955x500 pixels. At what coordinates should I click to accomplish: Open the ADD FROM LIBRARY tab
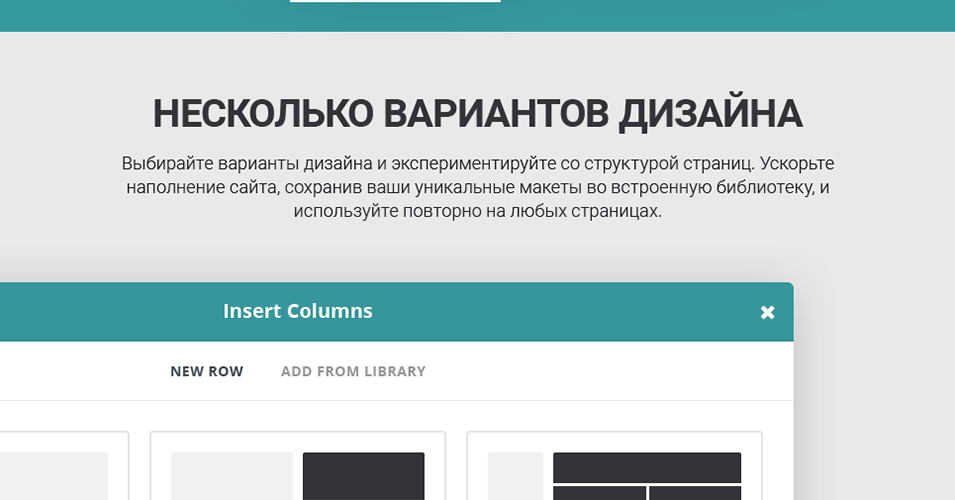353,371
